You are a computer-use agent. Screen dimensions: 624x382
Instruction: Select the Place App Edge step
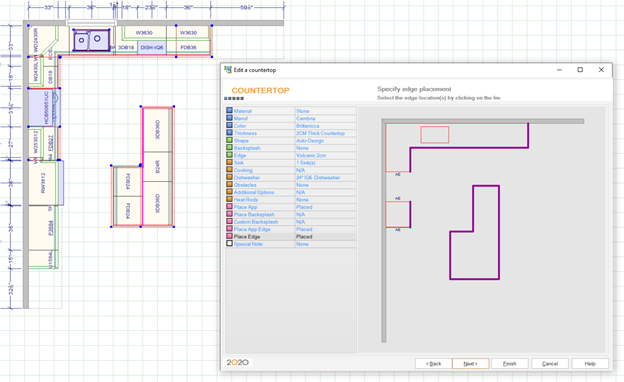point(252,229)
